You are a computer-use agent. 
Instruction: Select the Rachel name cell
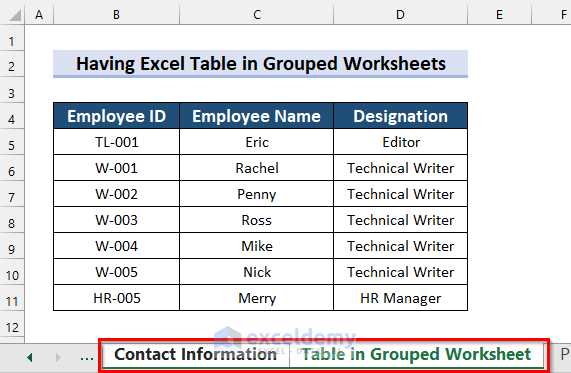point(256,168)
